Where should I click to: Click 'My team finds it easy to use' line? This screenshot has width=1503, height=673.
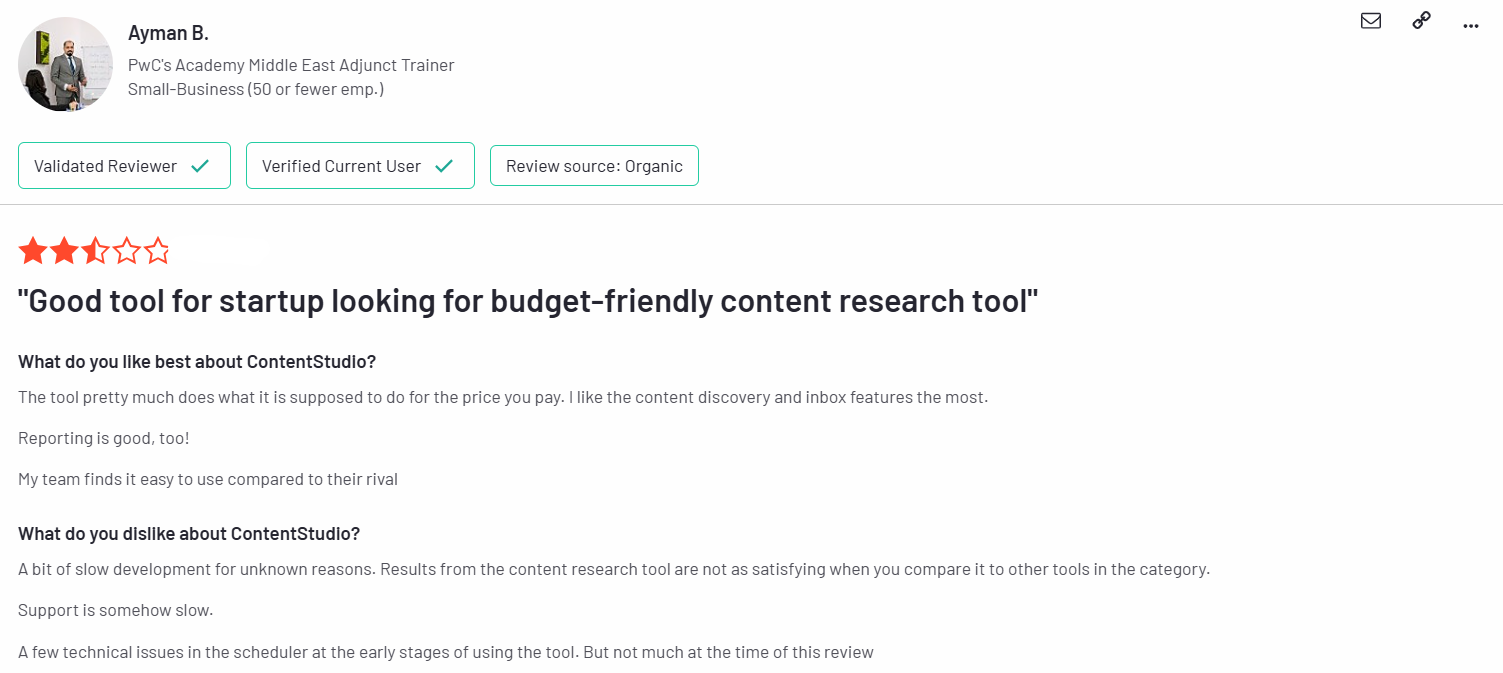click(x=208, y=479)
